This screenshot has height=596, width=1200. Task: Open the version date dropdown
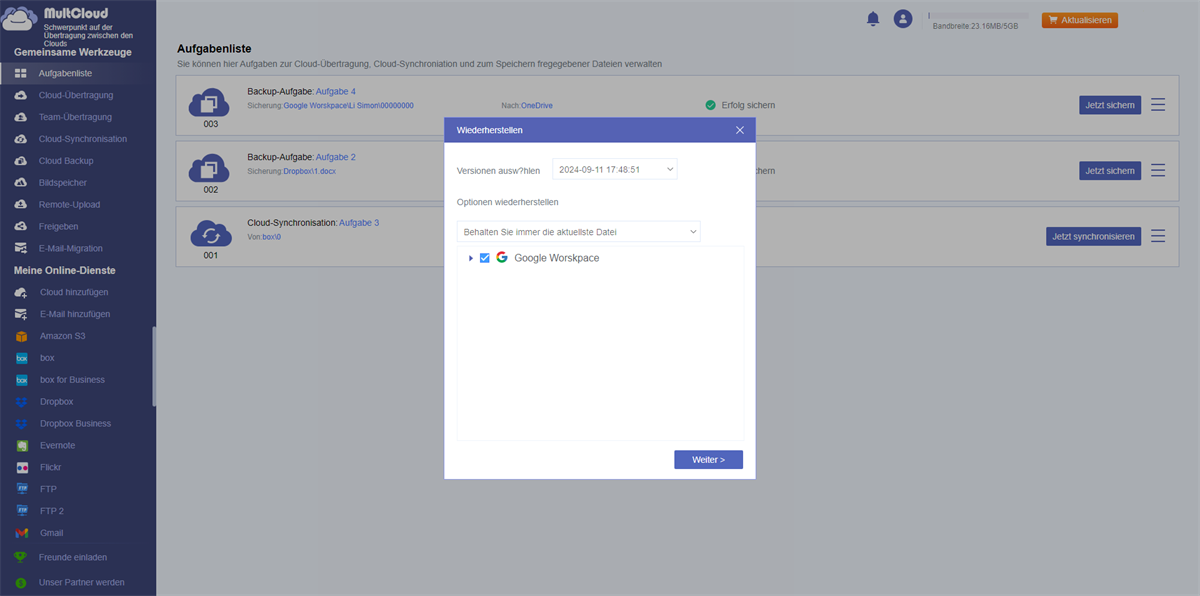pos(614,170)
